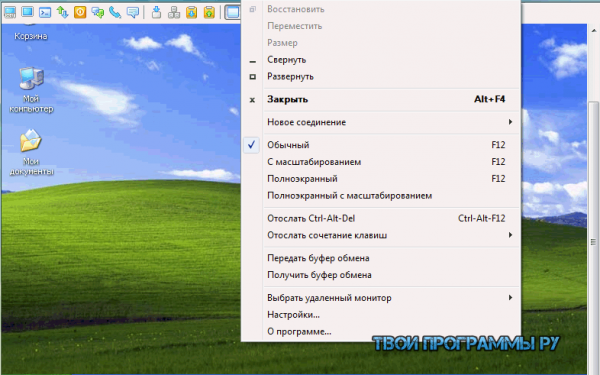The image size is (600, 375).
Task: Click Получить буфер обмена
Action: tap(381, 275)
